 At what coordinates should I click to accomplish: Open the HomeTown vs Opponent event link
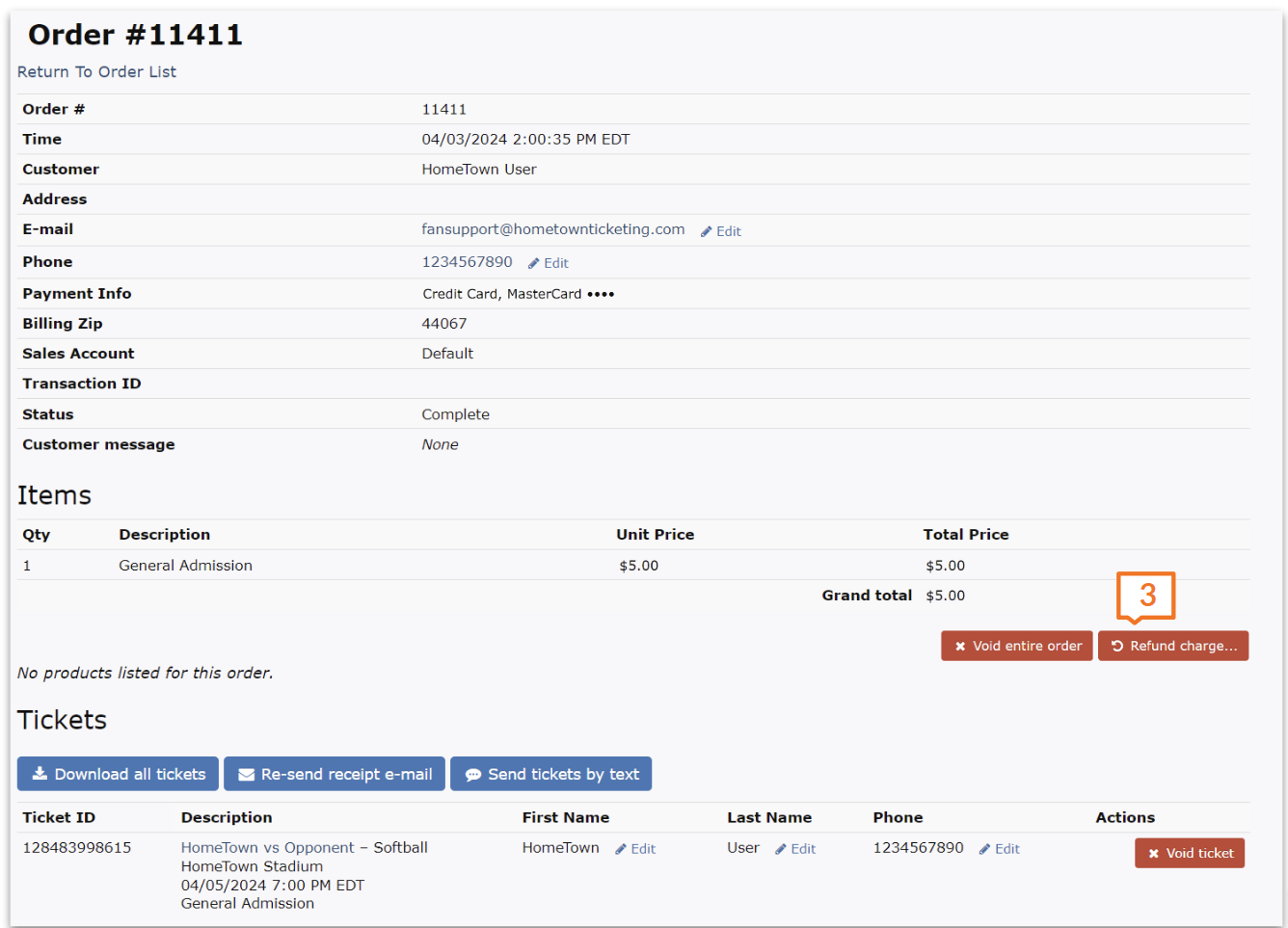[267, 848]
